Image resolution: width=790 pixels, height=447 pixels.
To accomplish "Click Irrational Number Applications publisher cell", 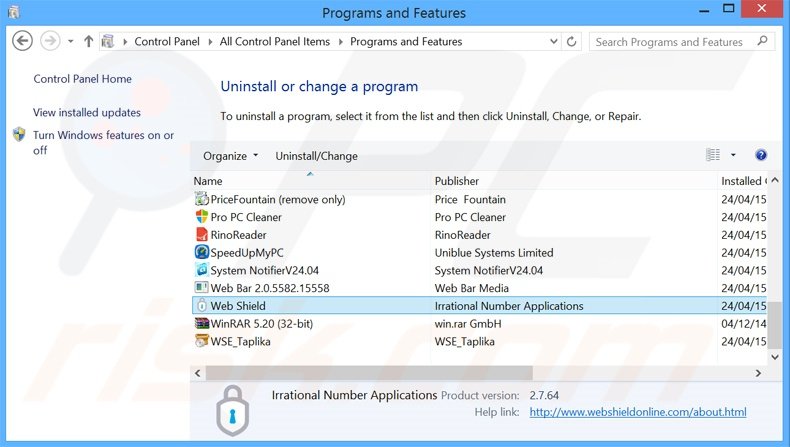I will click(509, 306).
